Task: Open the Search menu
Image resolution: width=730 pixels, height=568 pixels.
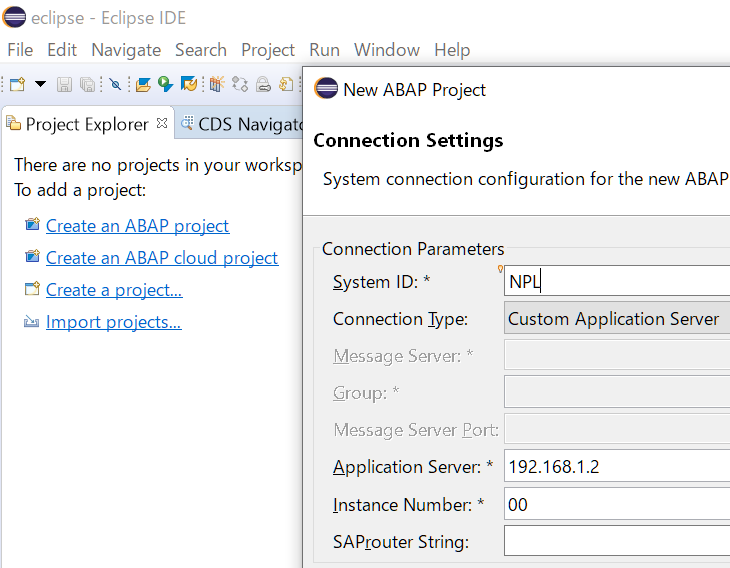Action: (201, 50)
